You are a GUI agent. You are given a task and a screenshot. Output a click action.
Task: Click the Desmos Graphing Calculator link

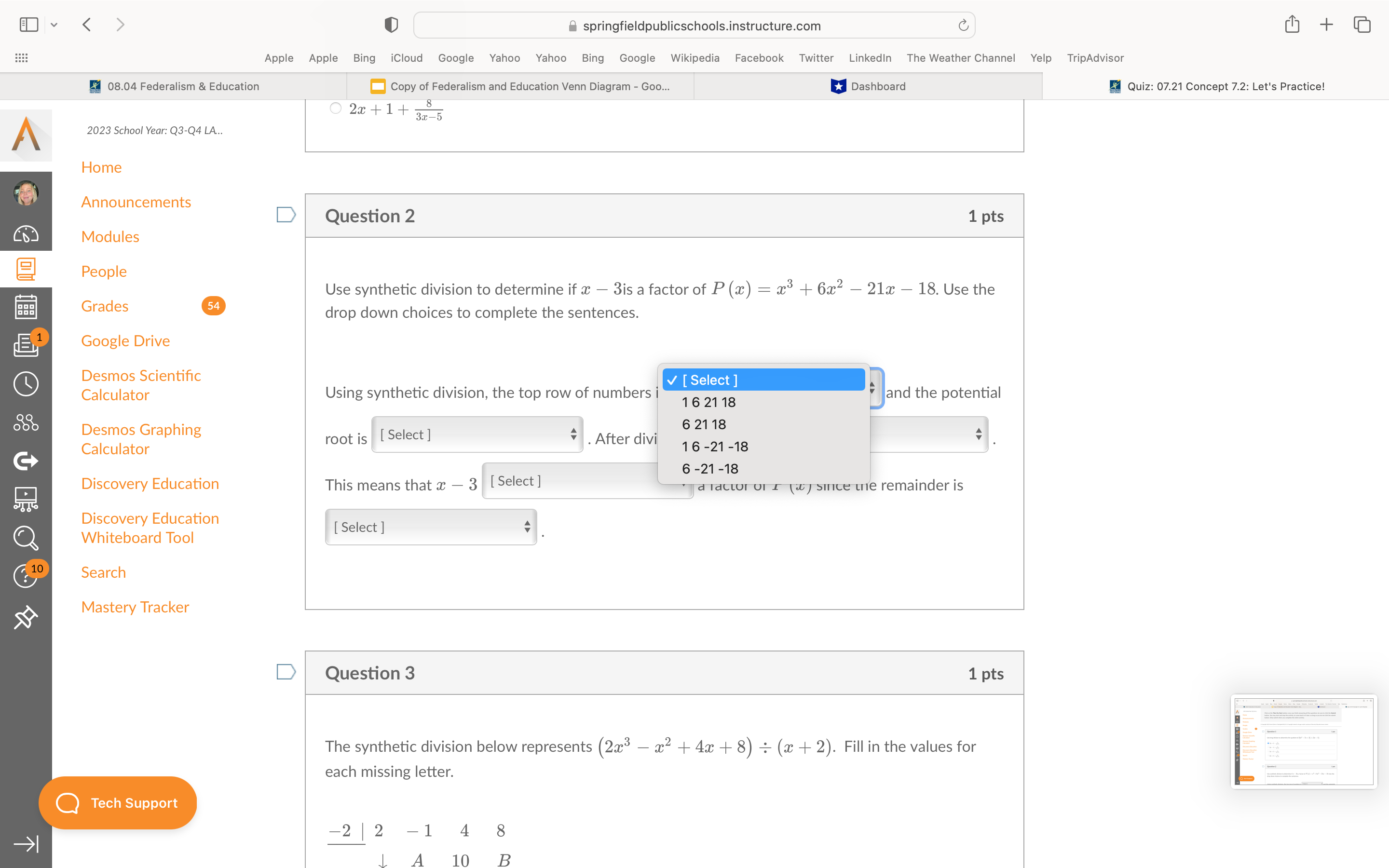click(140, 438)
